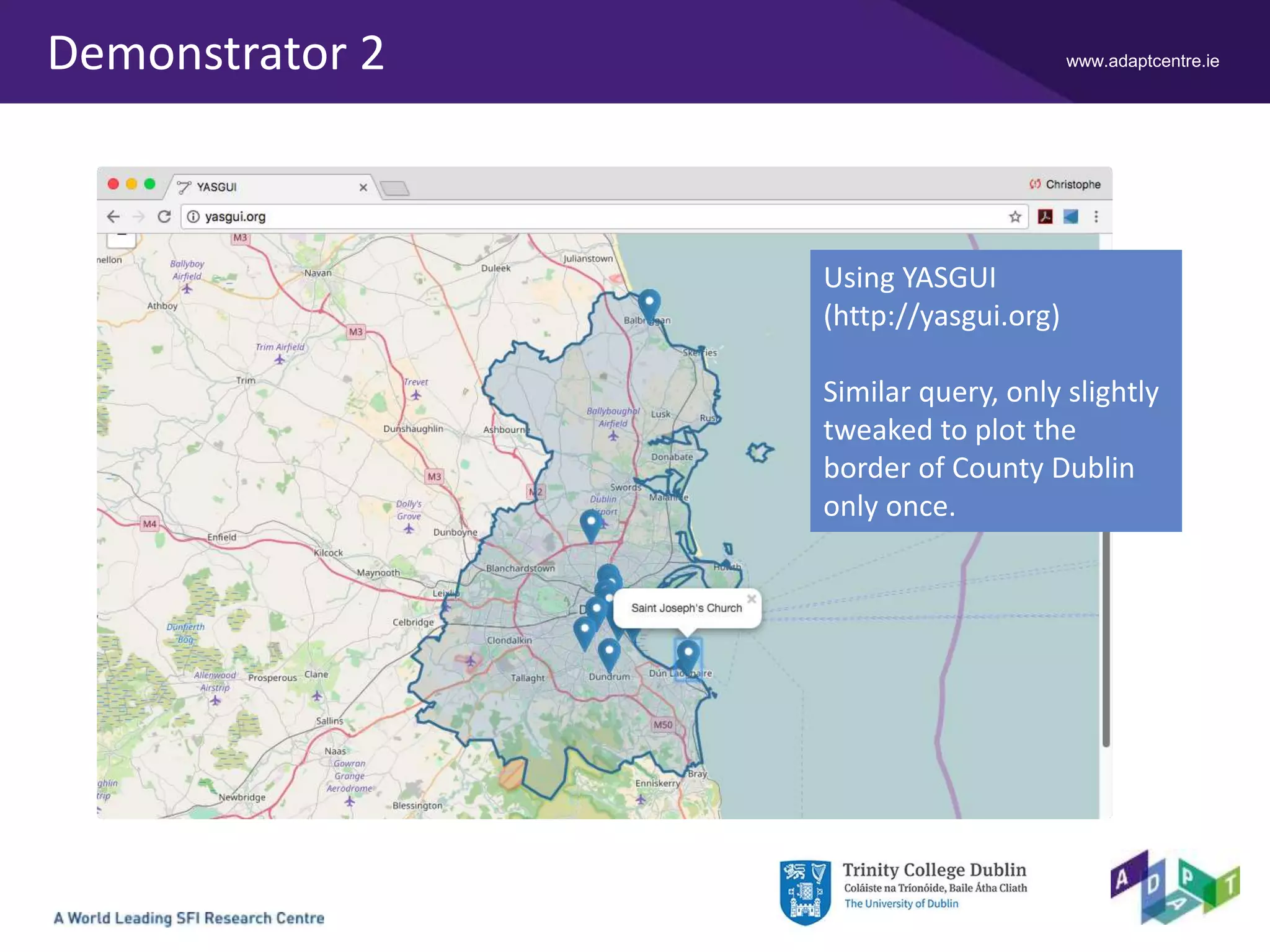
Task: Close the YASGUI browser tab
Action: pyautogui.click(x=363, y=187)
